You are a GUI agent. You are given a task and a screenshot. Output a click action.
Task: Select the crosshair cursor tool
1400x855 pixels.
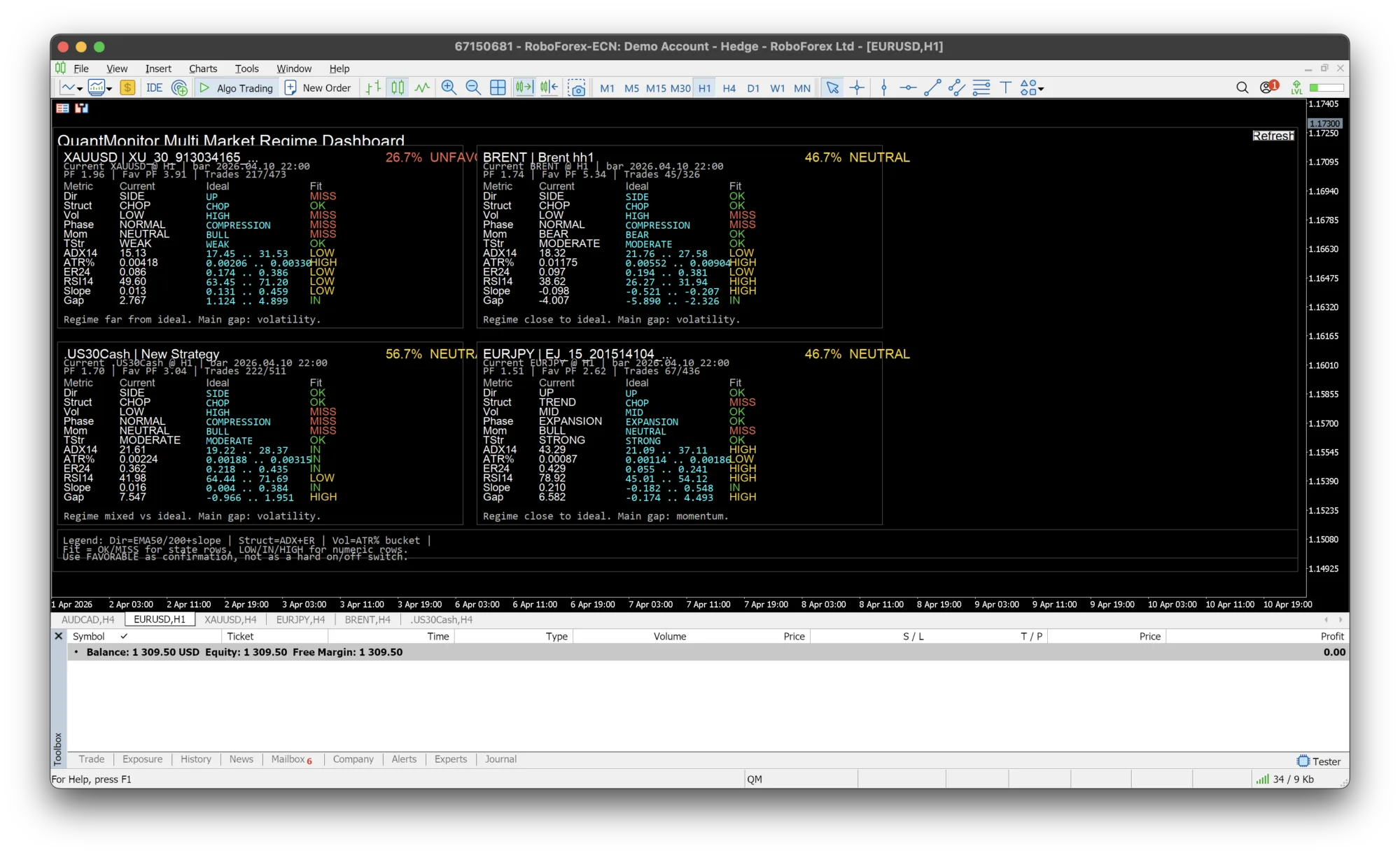[857, 87]
